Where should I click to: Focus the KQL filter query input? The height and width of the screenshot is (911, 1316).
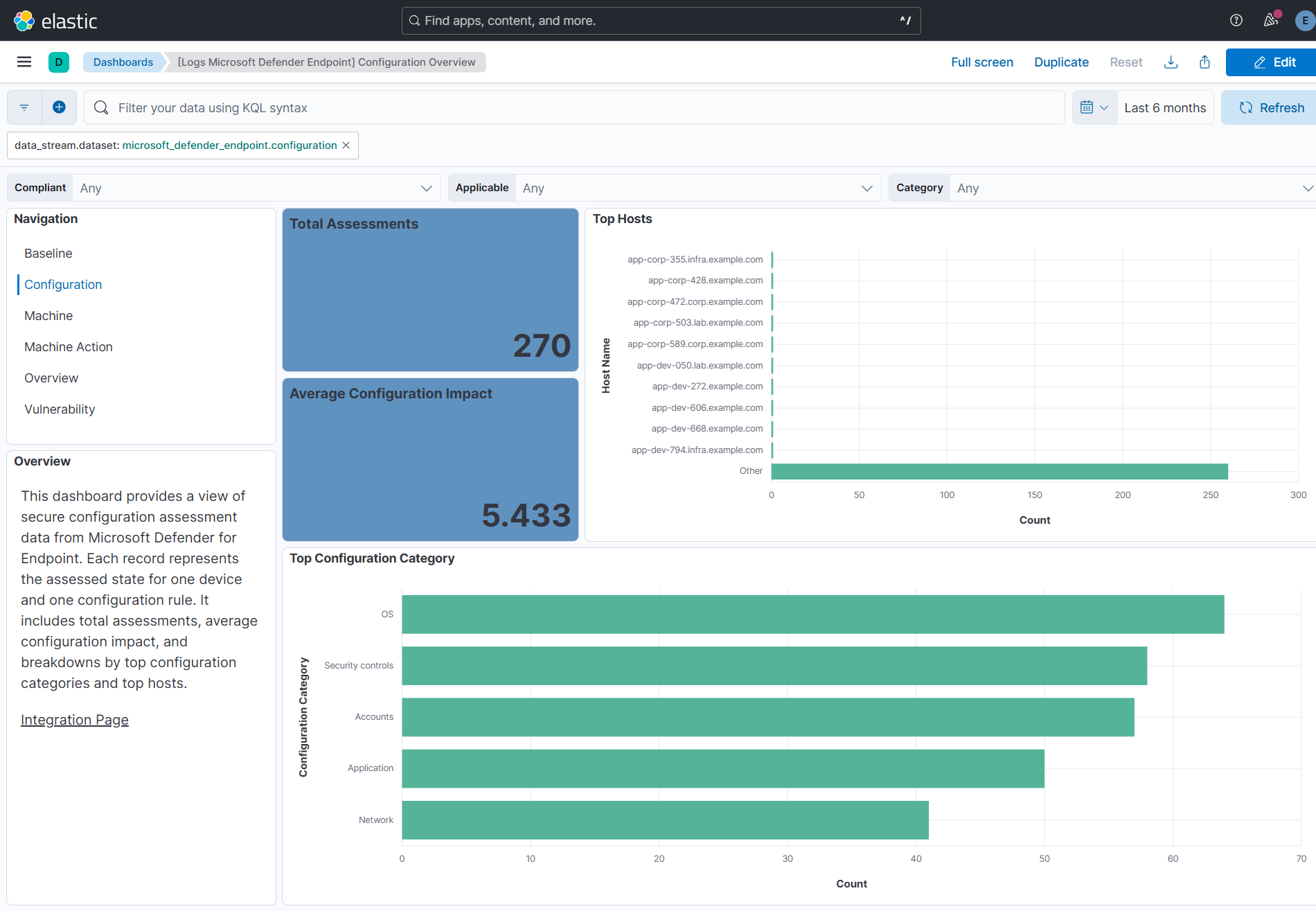pos(574,107)
